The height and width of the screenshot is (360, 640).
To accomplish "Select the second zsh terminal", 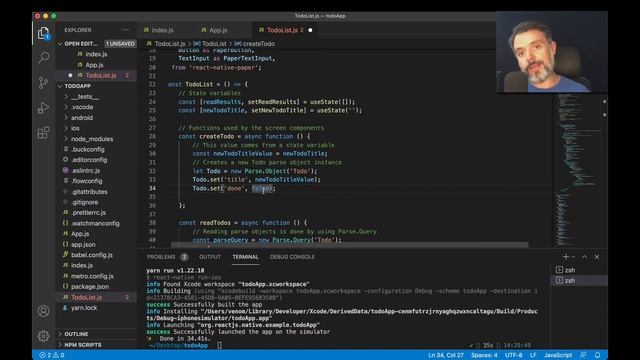I will 580,280.
